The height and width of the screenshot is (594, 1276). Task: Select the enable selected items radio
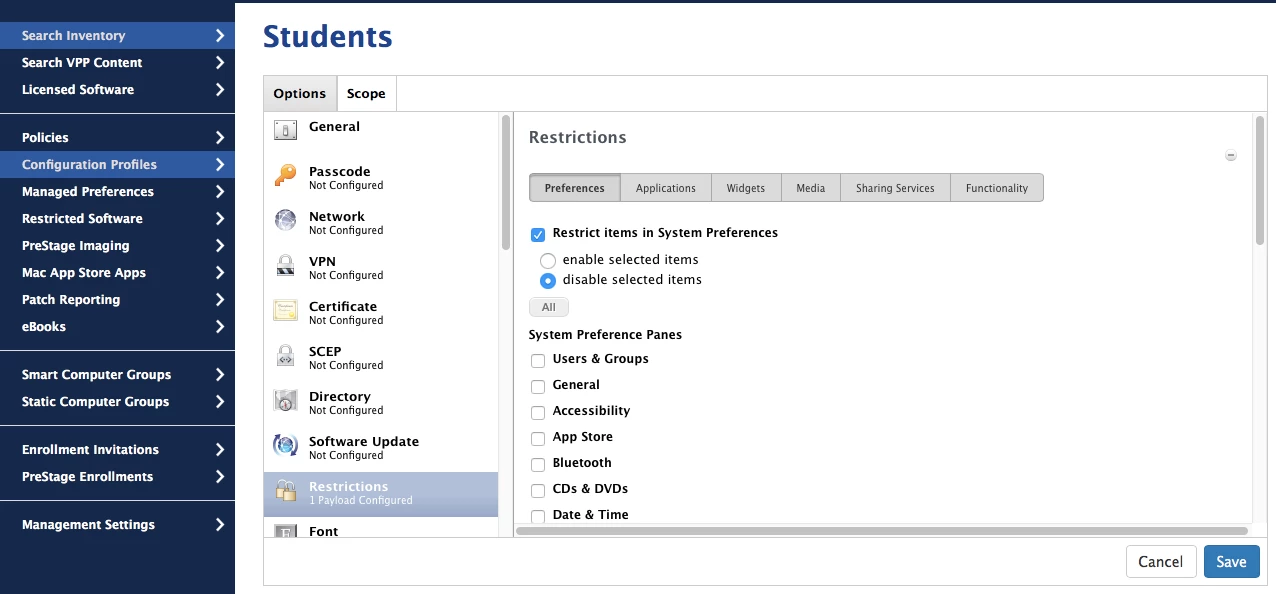pos(548,261)
